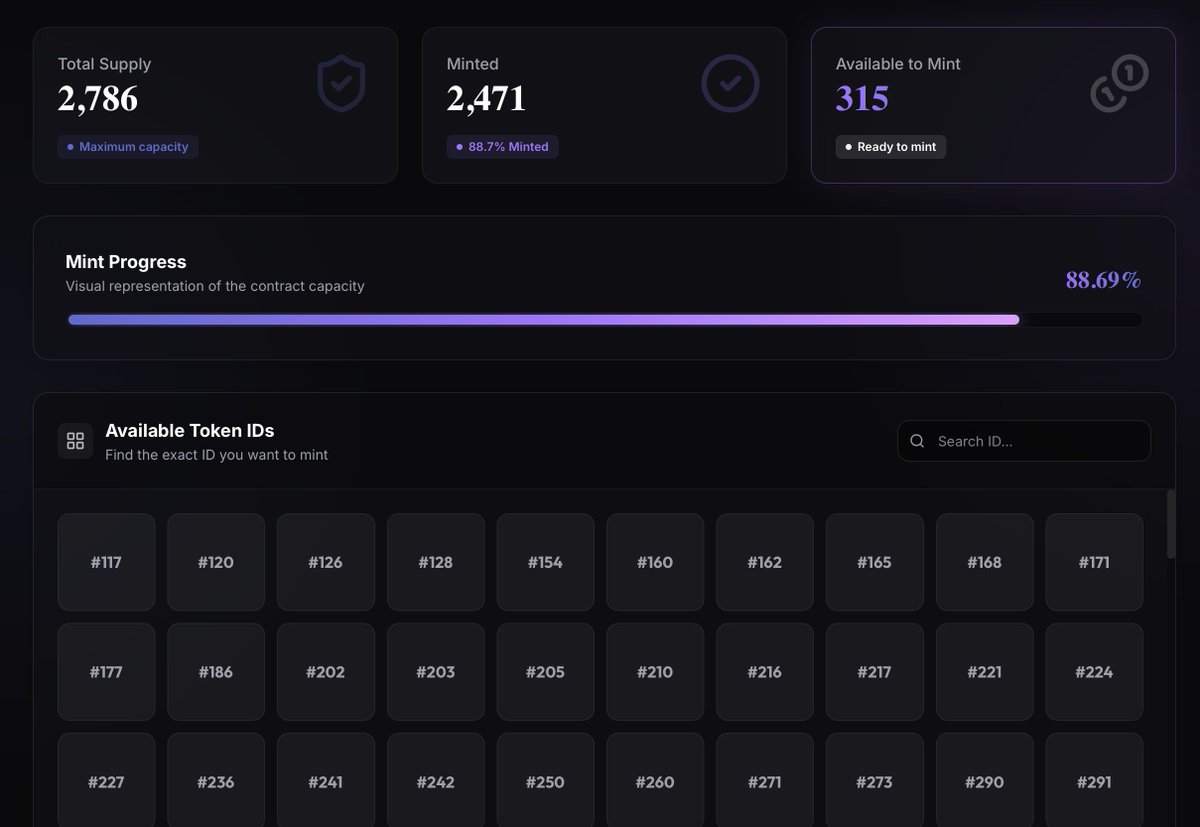1200x827 pixels.
Task: Select token ID #203
Action: [436, 672]
